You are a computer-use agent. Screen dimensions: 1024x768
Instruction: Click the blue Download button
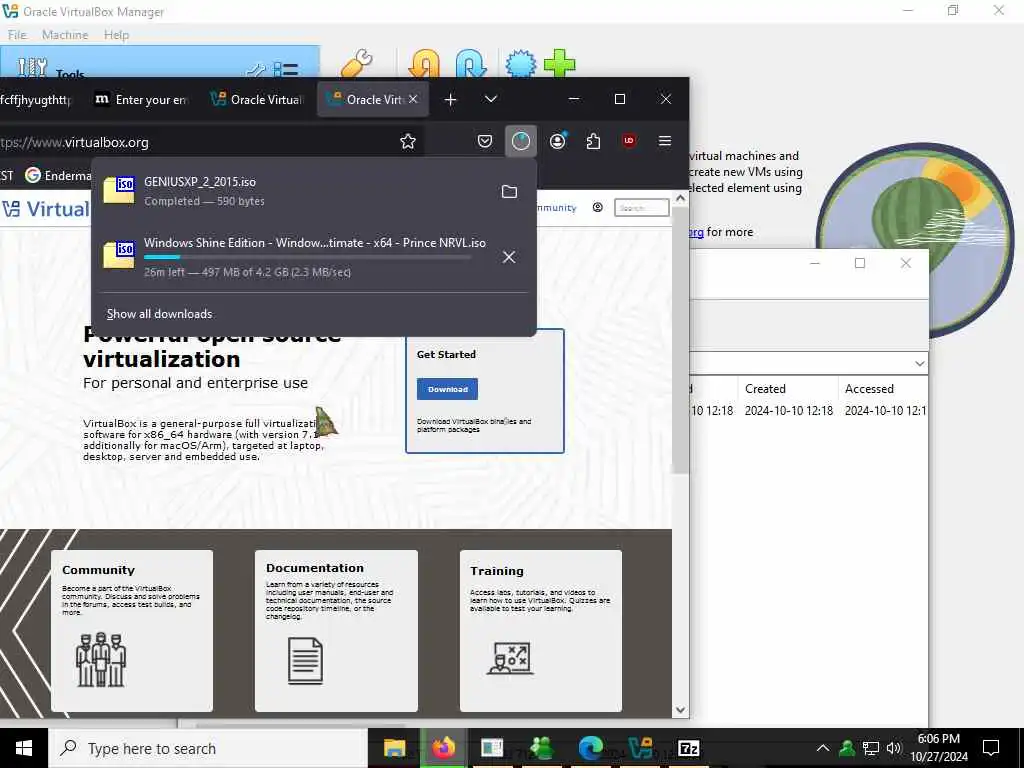tap(447, 389)
